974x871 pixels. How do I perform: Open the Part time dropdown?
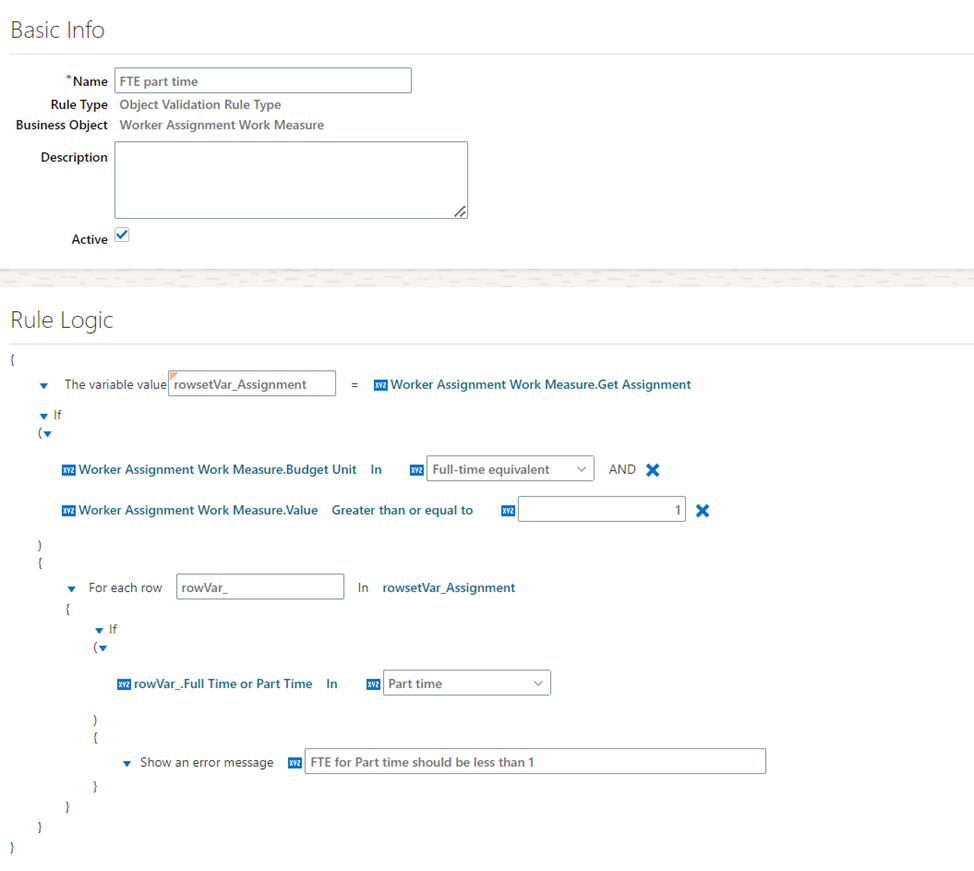coord(467,683)
